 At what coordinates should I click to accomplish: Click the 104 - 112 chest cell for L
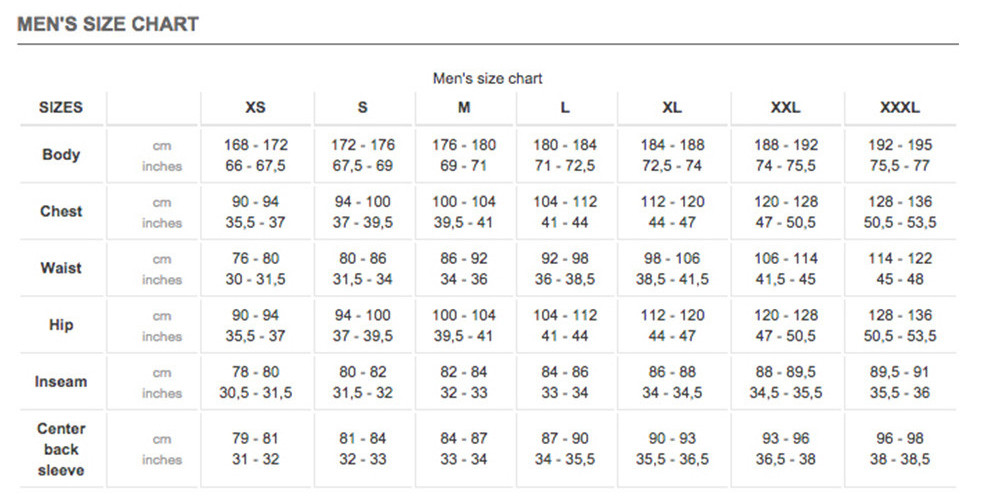(565, 202)
